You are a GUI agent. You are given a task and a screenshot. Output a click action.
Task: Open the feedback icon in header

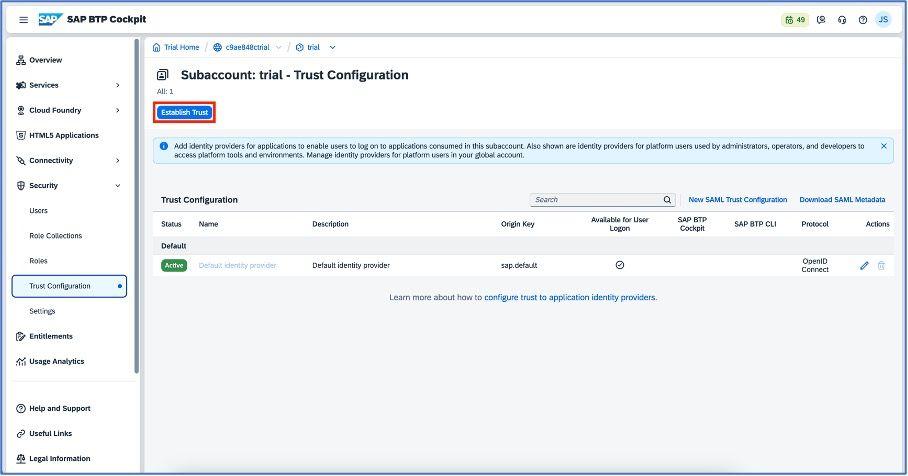(821, 20)
